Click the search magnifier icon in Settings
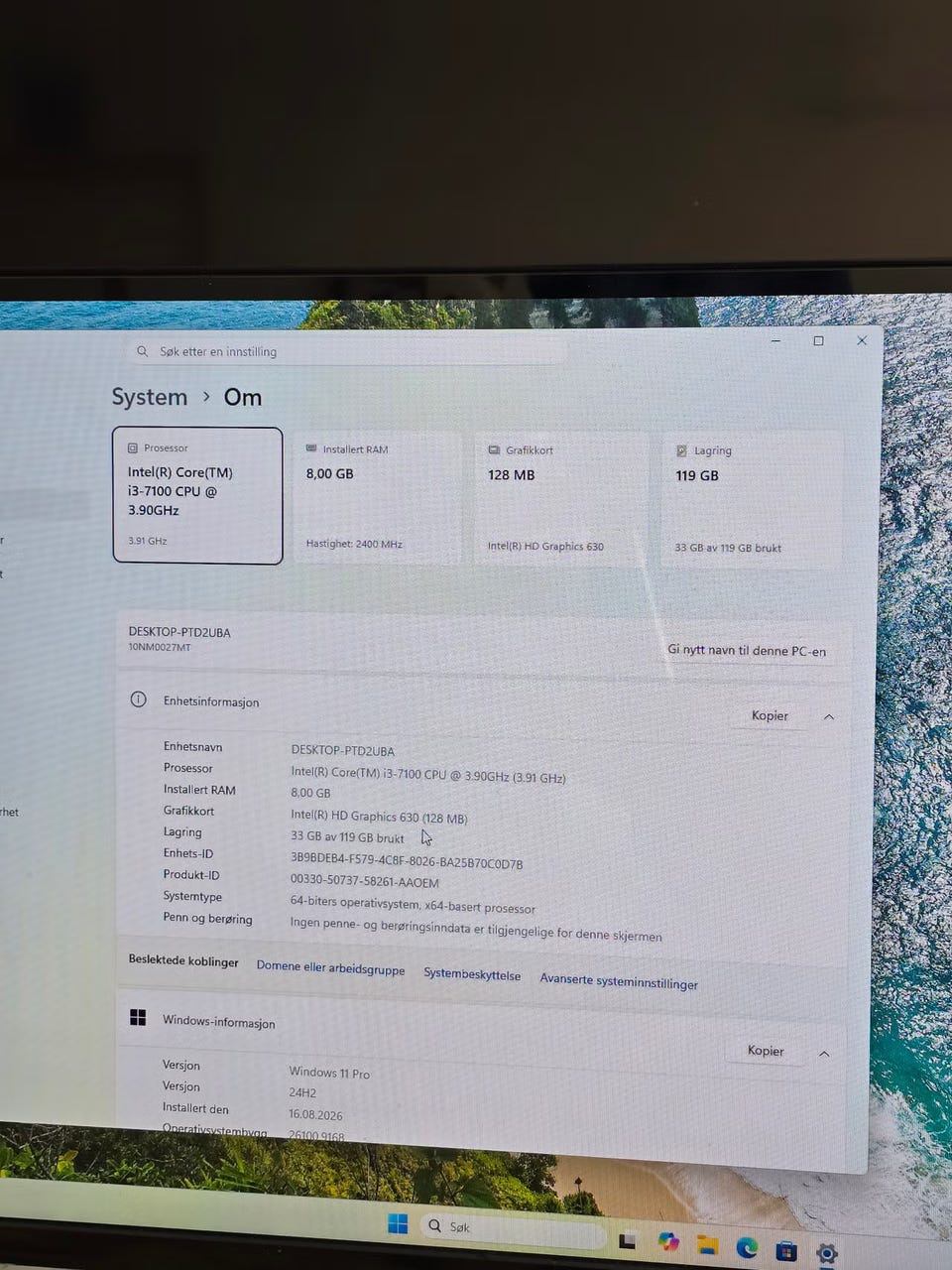The image size is (952, 1270). pos(143,351)
